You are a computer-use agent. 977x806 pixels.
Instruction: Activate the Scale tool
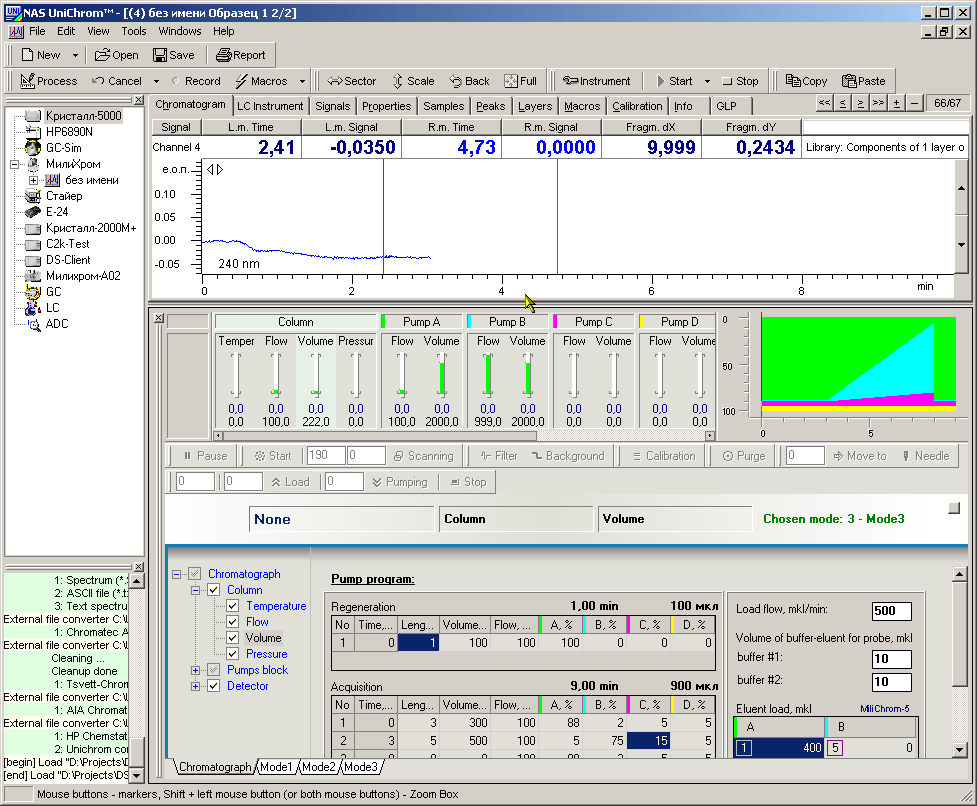413,81
